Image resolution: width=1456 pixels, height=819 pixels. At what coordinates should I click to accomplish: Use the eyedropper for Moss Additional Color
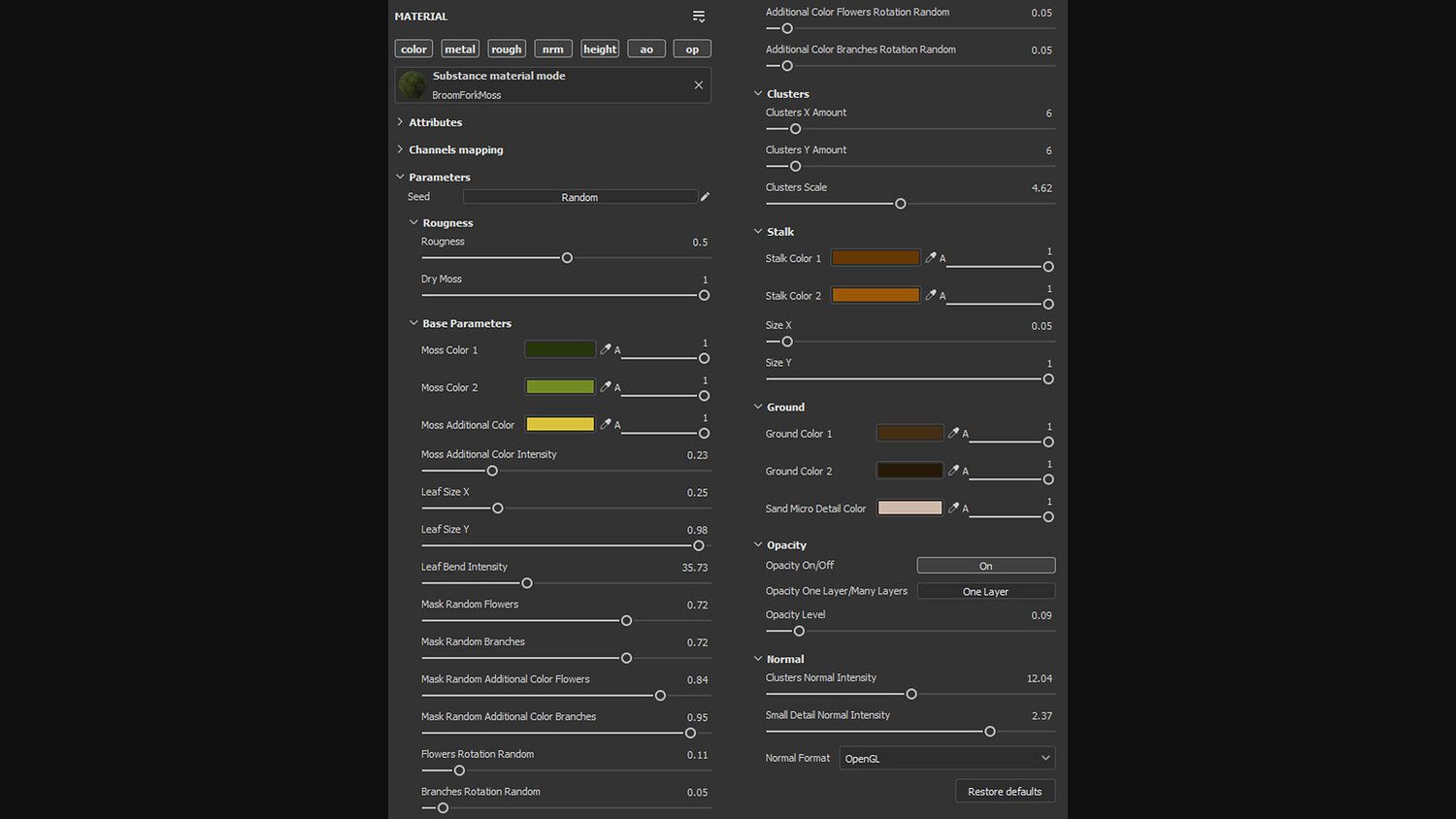(x=606, y=424)
